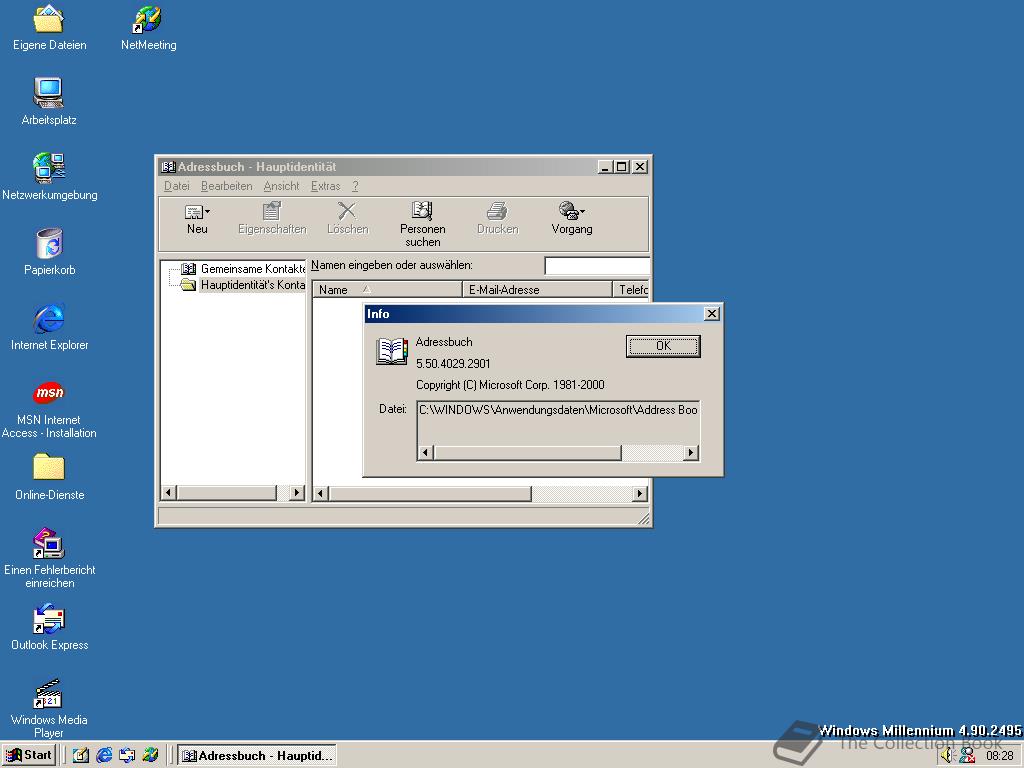The height and width of the screenshot is (768, 1024).
Task: Click the Copyright (C) Microsoft Corp. text
Action: (x=510, y=385)
